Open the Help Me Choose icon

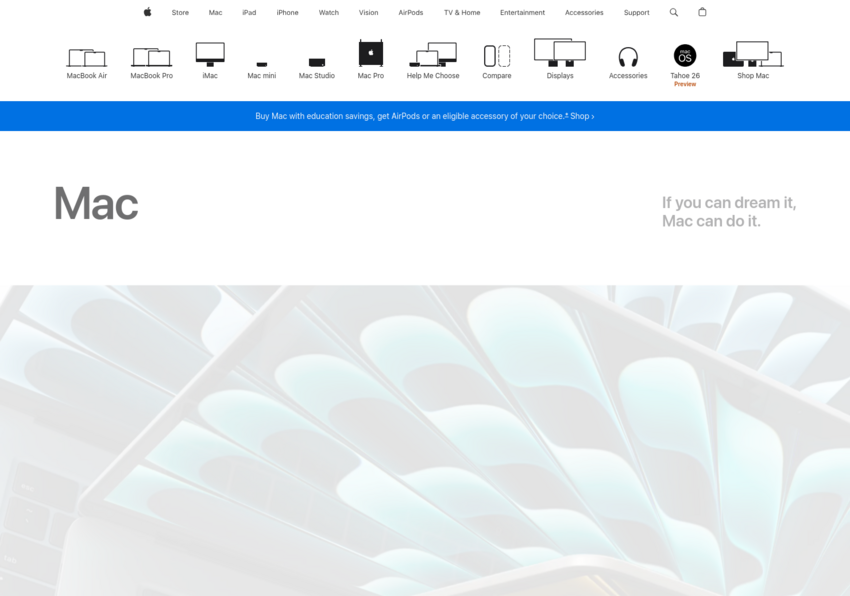tap(433, 54)
